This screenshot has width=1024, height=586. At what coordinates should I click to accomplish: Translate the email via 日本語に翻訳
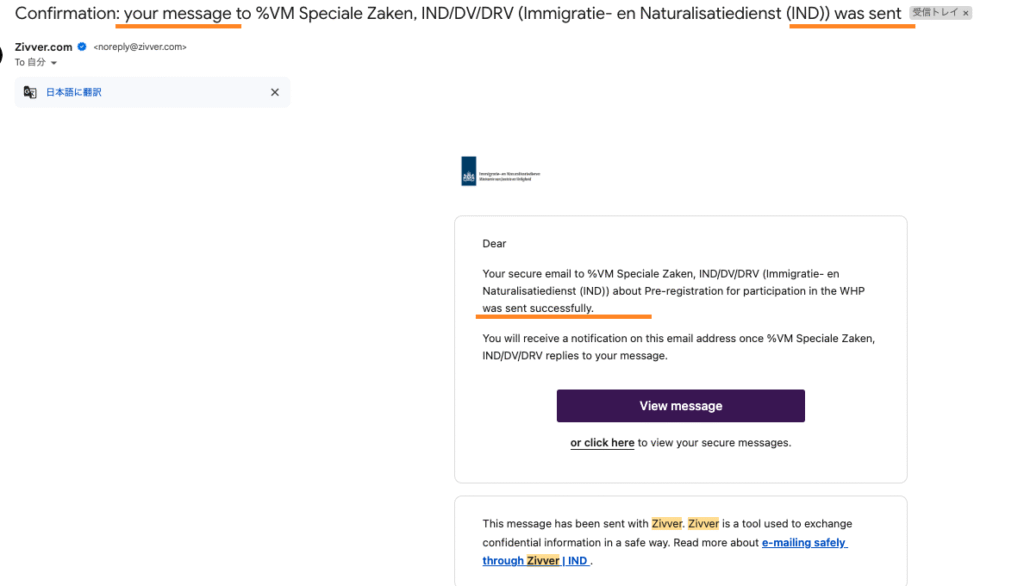point(74,92)
